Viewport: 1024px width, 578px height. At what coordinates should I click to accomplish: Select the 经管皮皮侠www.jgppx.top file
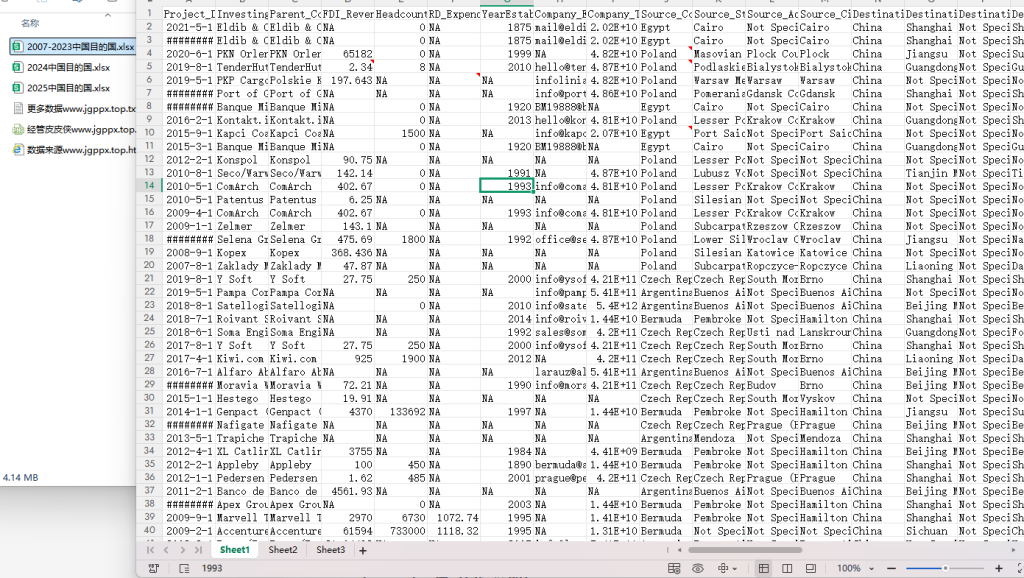click(x=74, y=129)
